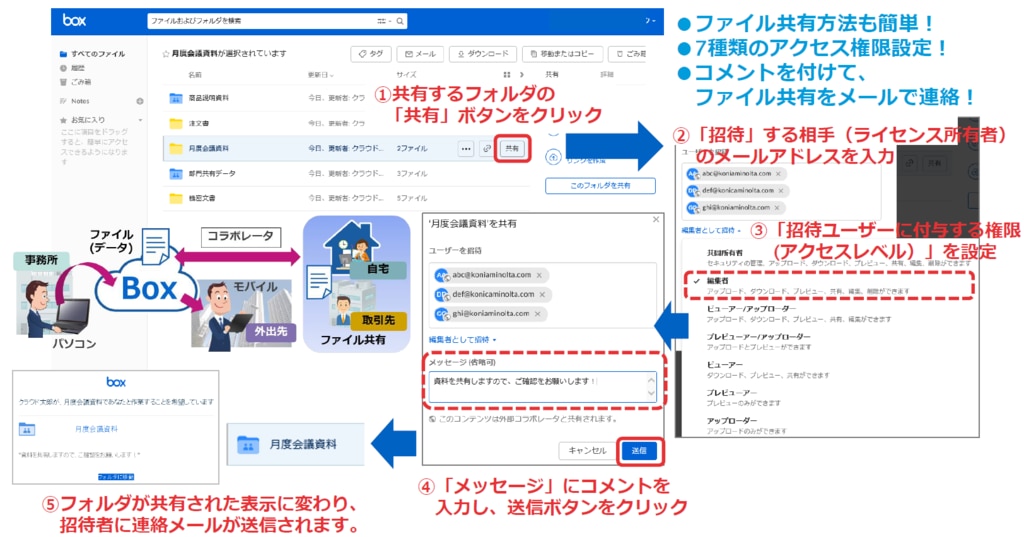Viewport: 1024px width, 537px height.
Task: Open the 機密文書 folder name
Action: coord(202,198)
